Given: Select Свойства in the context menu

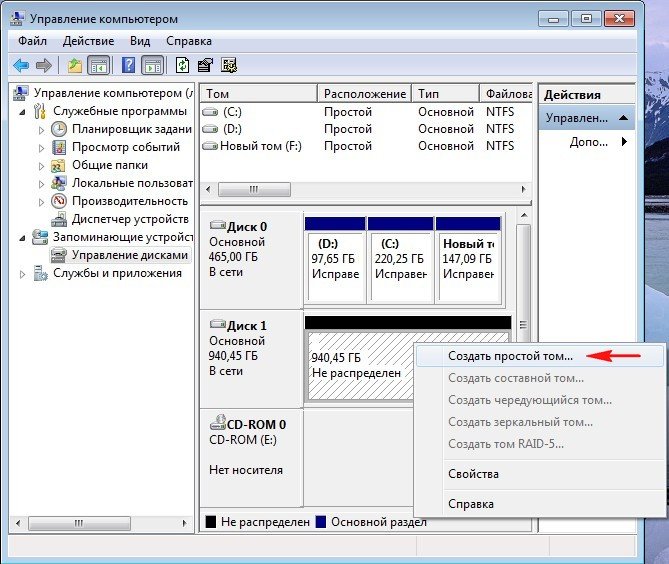Looking at the screenshot, I should click(473, 474).
